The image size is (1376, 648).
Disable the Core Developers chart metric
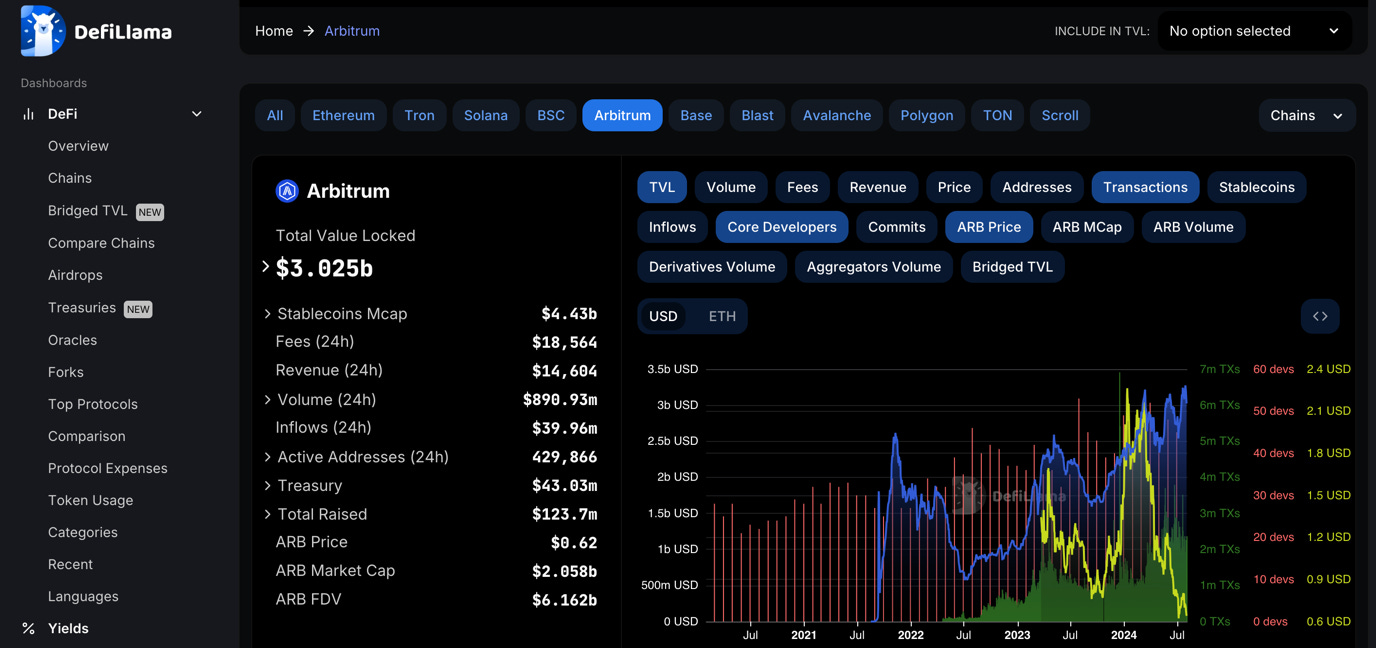coord(782,227)
